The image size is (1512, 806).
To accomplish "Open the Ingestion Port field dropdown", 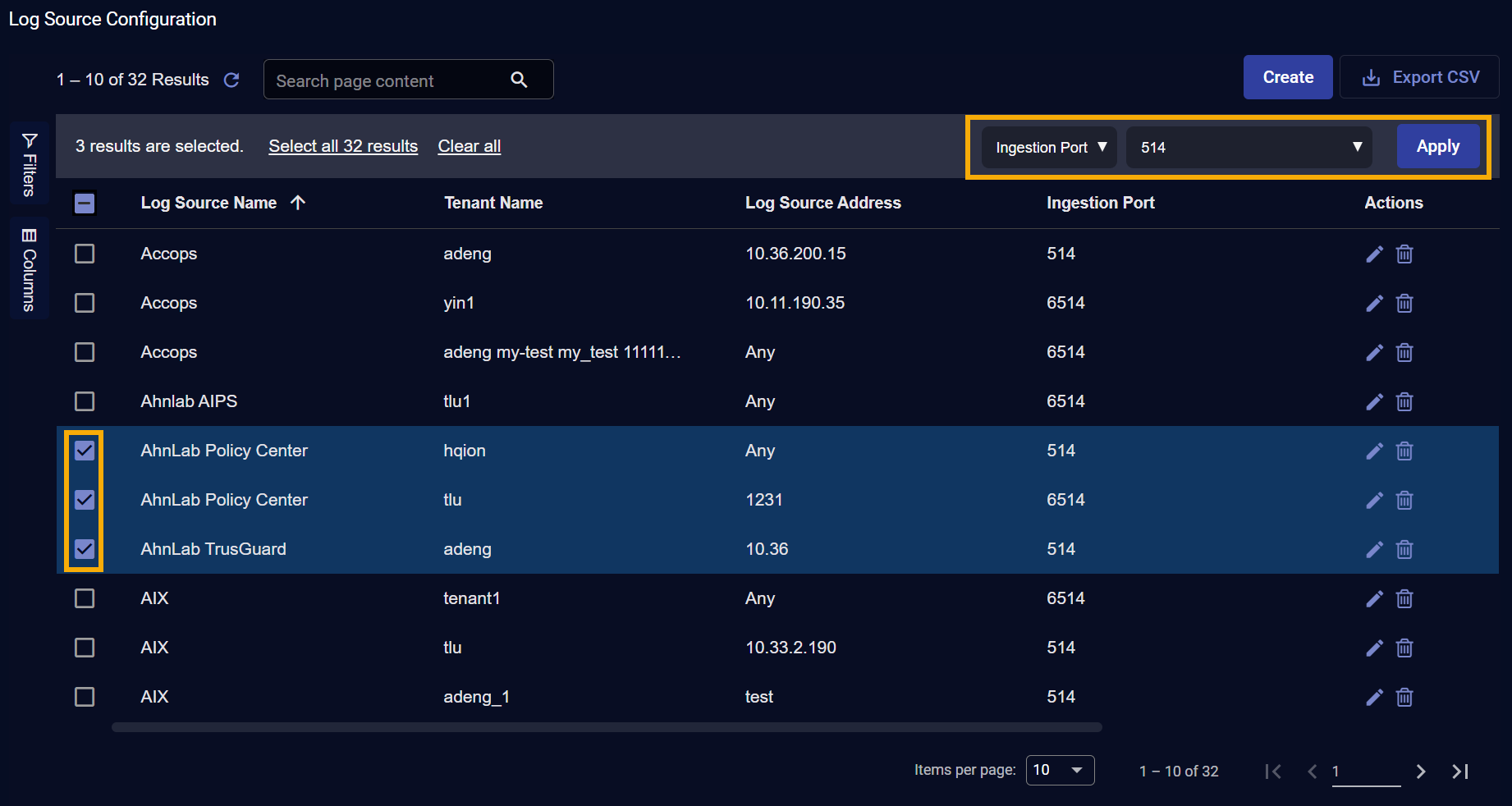I will click(1049, 147).
